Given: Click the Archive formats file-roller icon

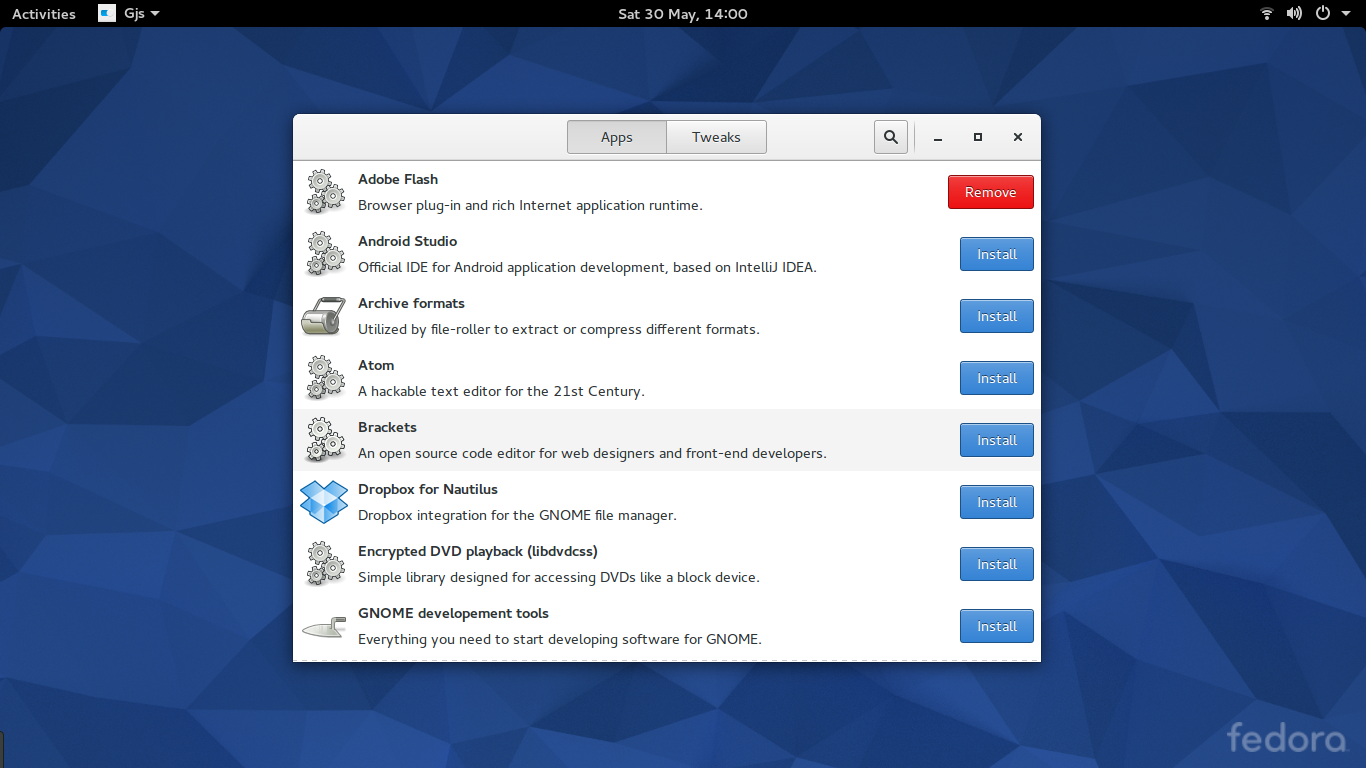Looking at the screenshot, I should click(324, 316).
